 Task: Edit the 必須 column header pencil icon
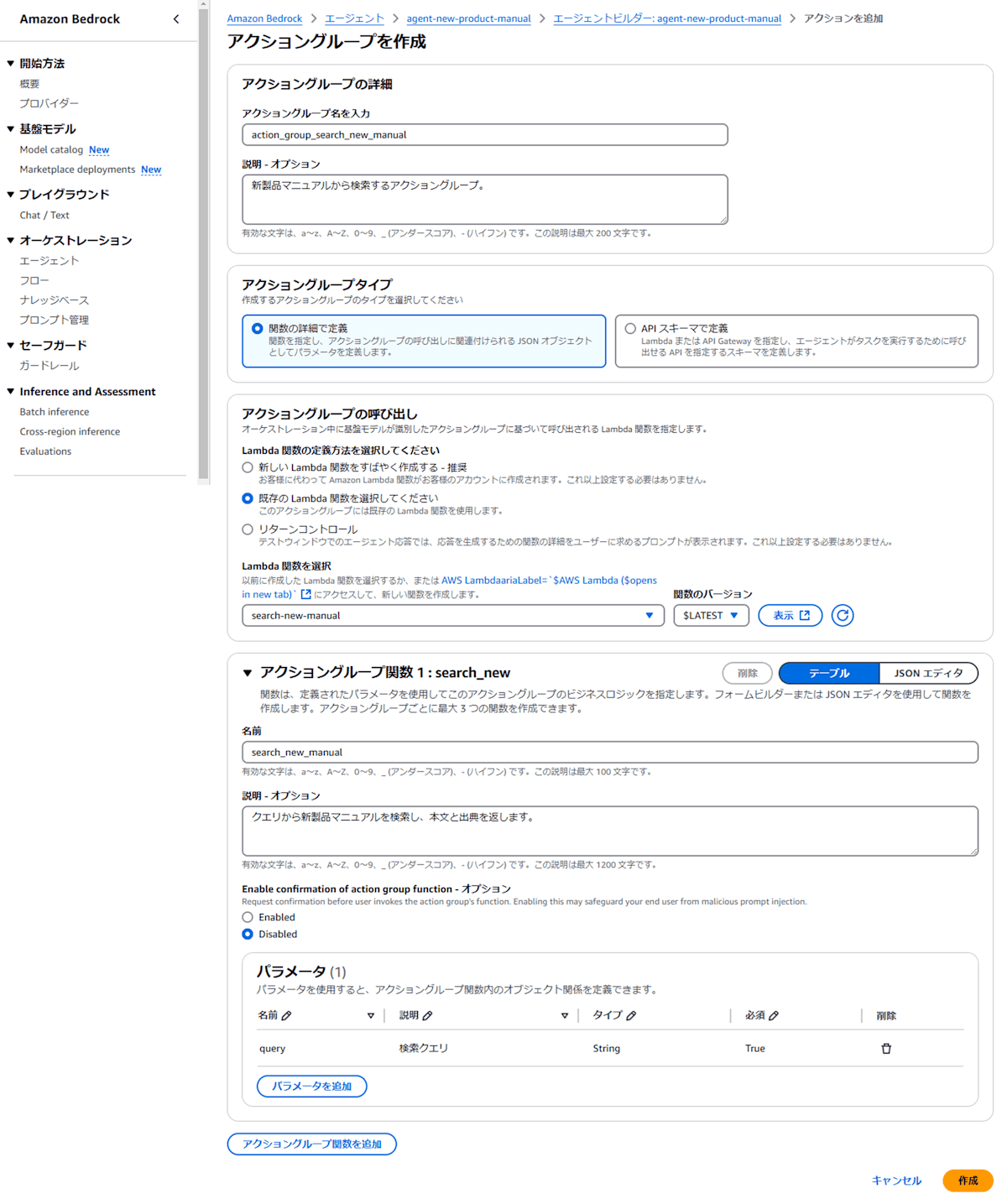774,1015
